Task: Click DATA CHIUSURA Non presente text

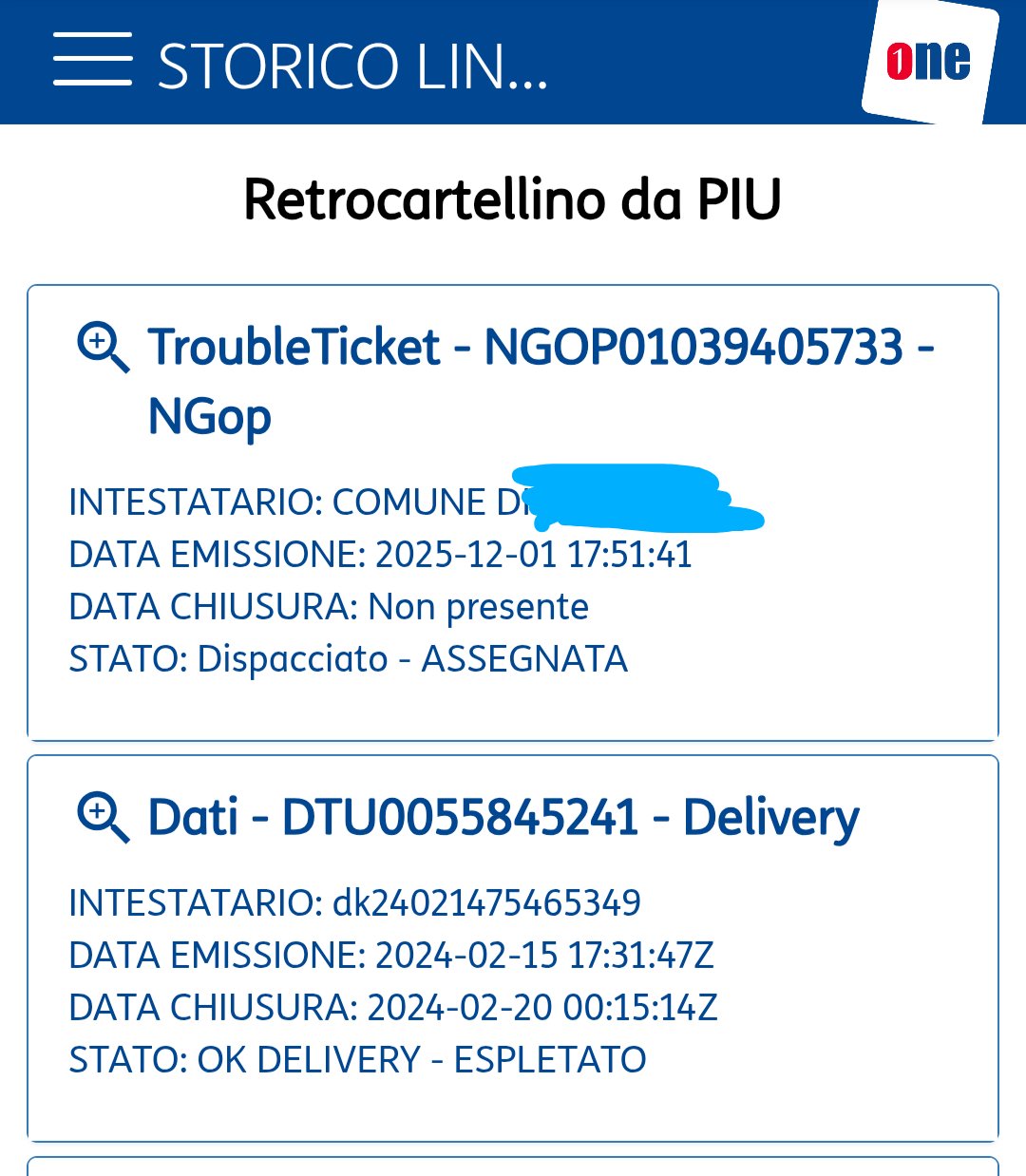Action: (329, 607)
